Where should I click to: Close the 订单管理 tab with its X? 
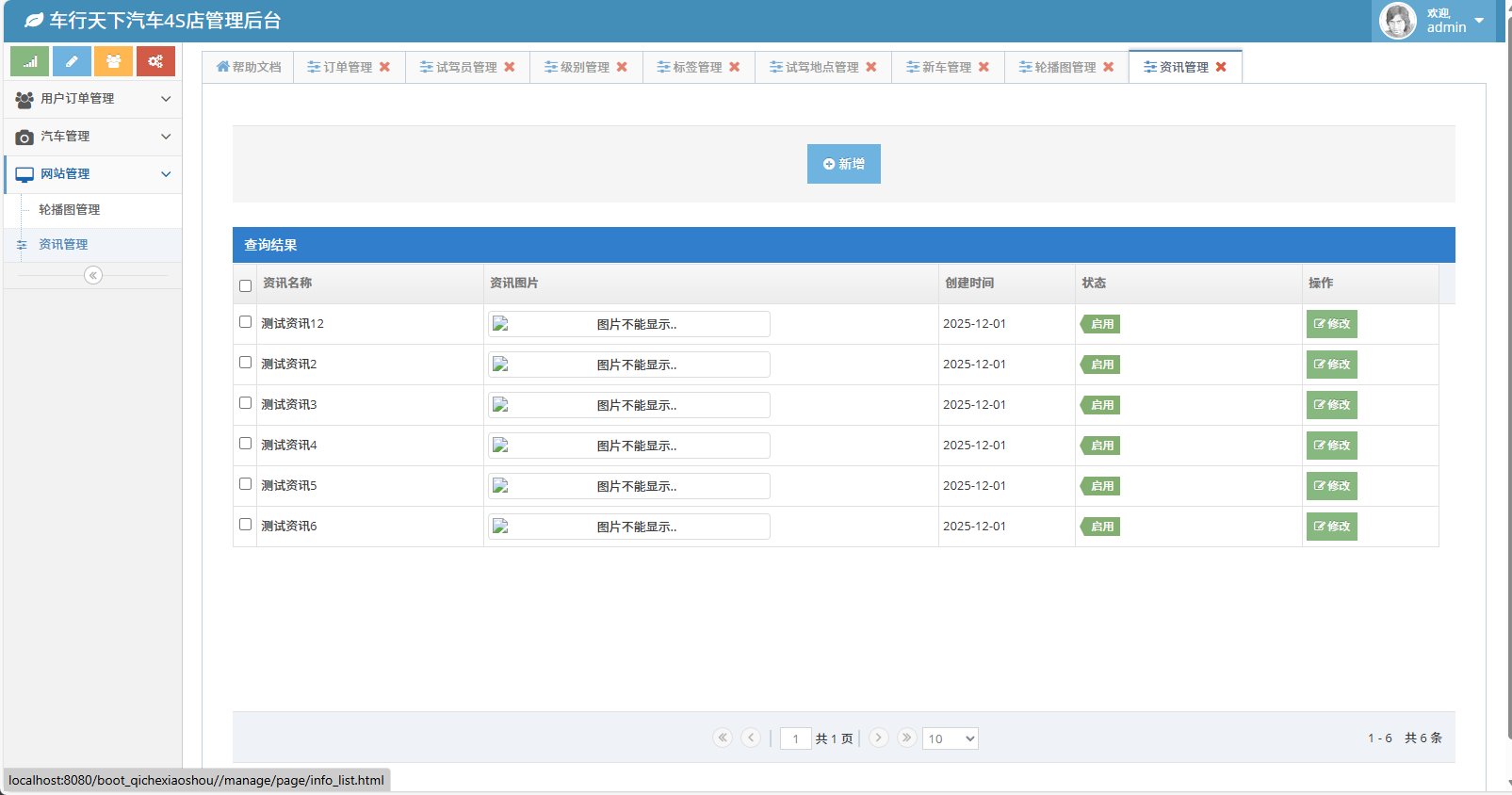[x=384, y=67]
